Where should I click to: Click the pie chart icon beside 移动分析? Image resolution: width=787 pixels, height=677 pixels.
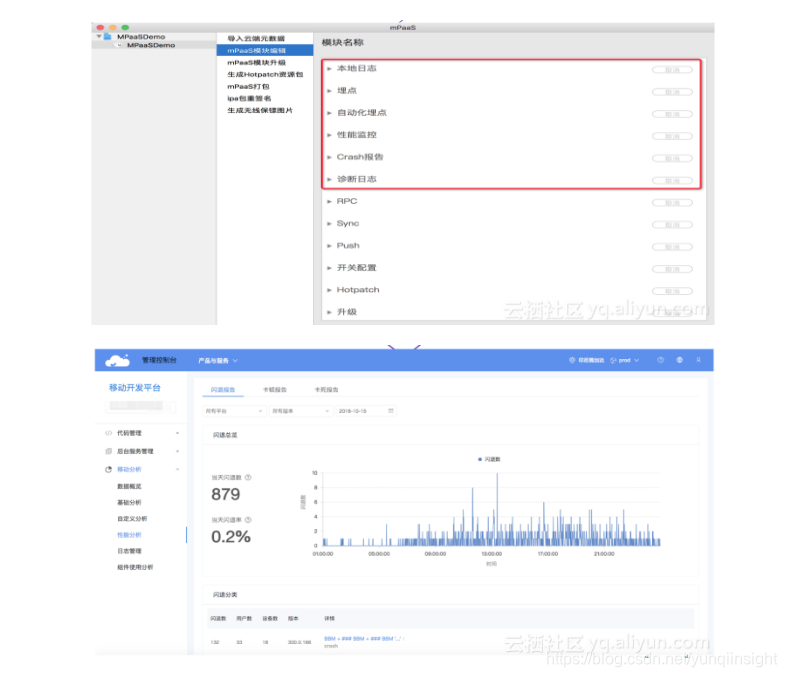pos(108,469)
